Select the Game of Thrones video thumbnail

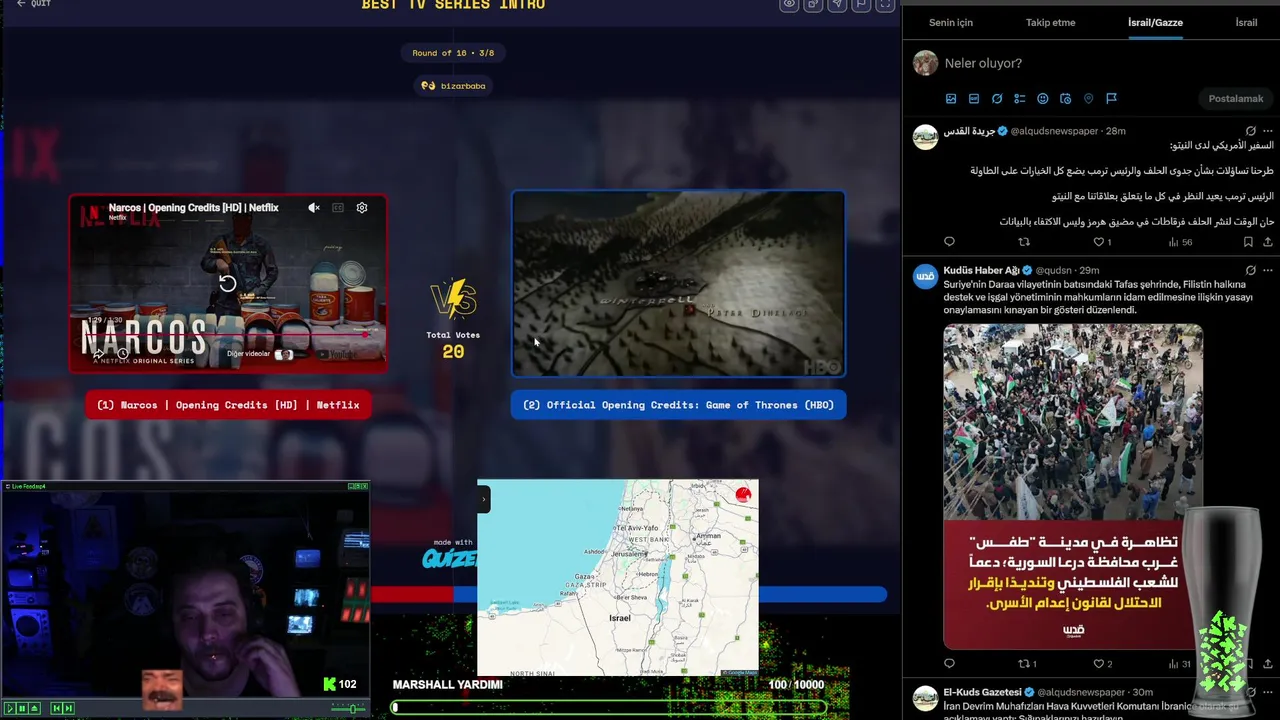click(x=678, y=284)
